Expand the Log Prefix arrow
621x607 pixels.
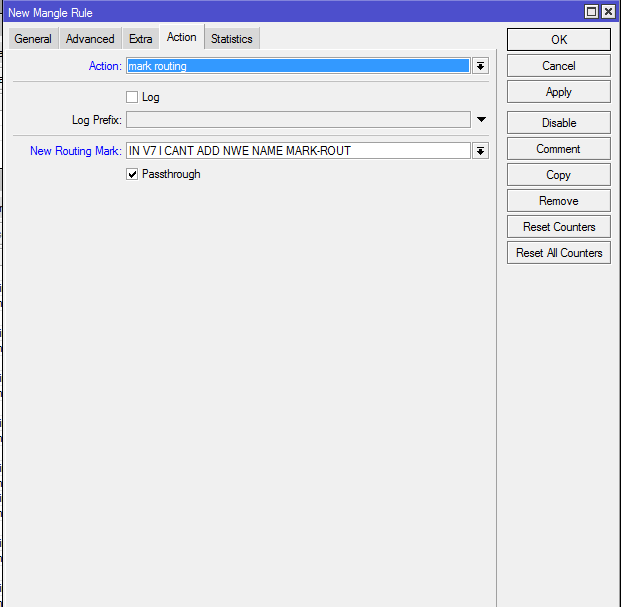click(481, 120)
